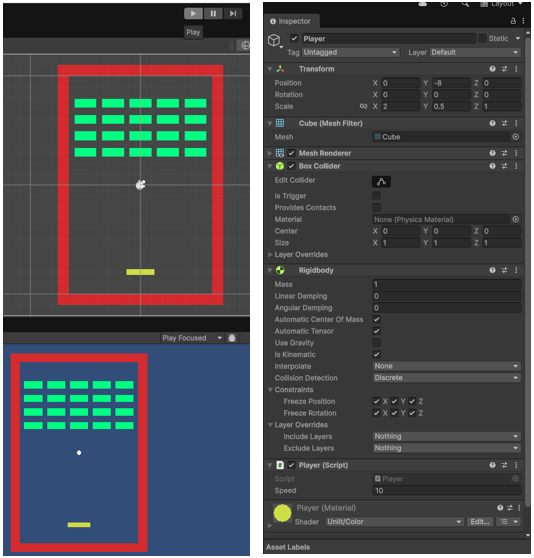Open the Player (Script) context menu

(x=516, y=465)
